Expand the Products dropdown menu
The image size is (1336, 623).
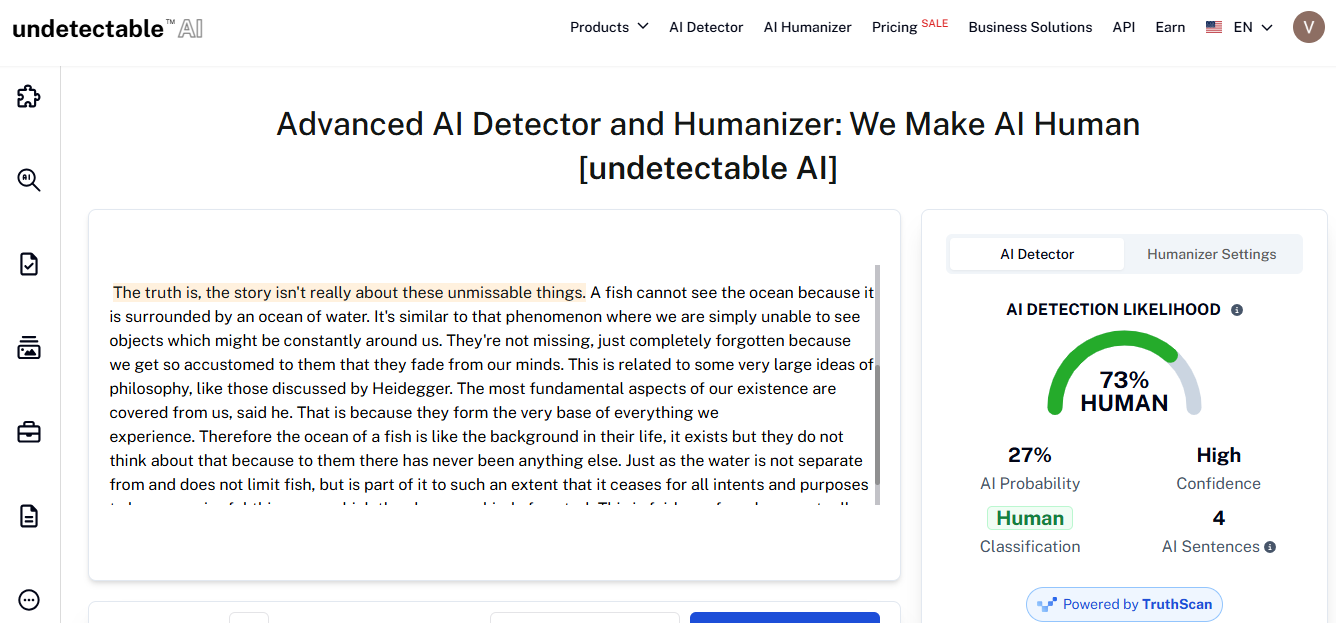pyautogui.click(x=609, y=27)
